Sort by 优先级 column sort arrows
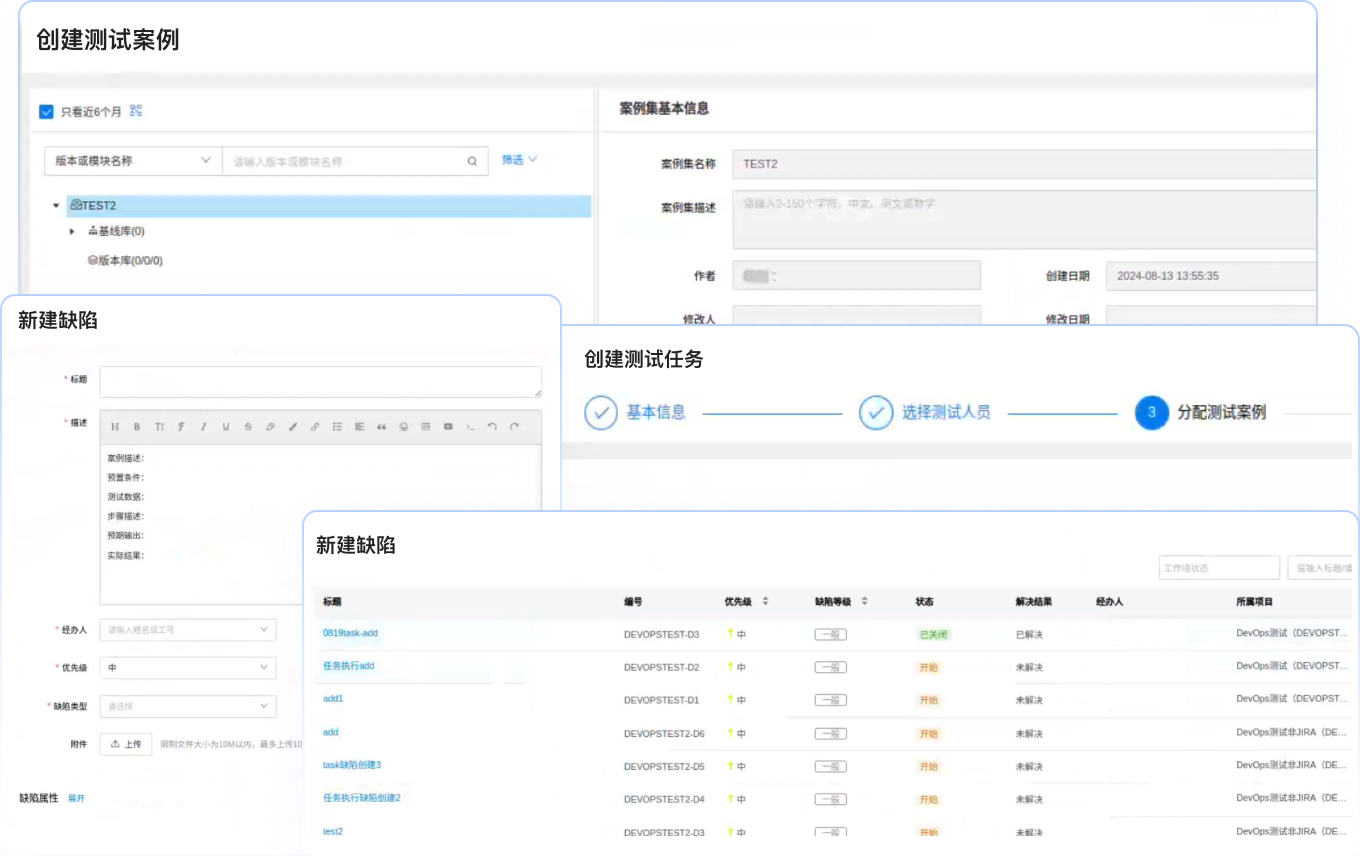Image resolution: width=1360 pixels, height=856 pixels. coord(765,602)
